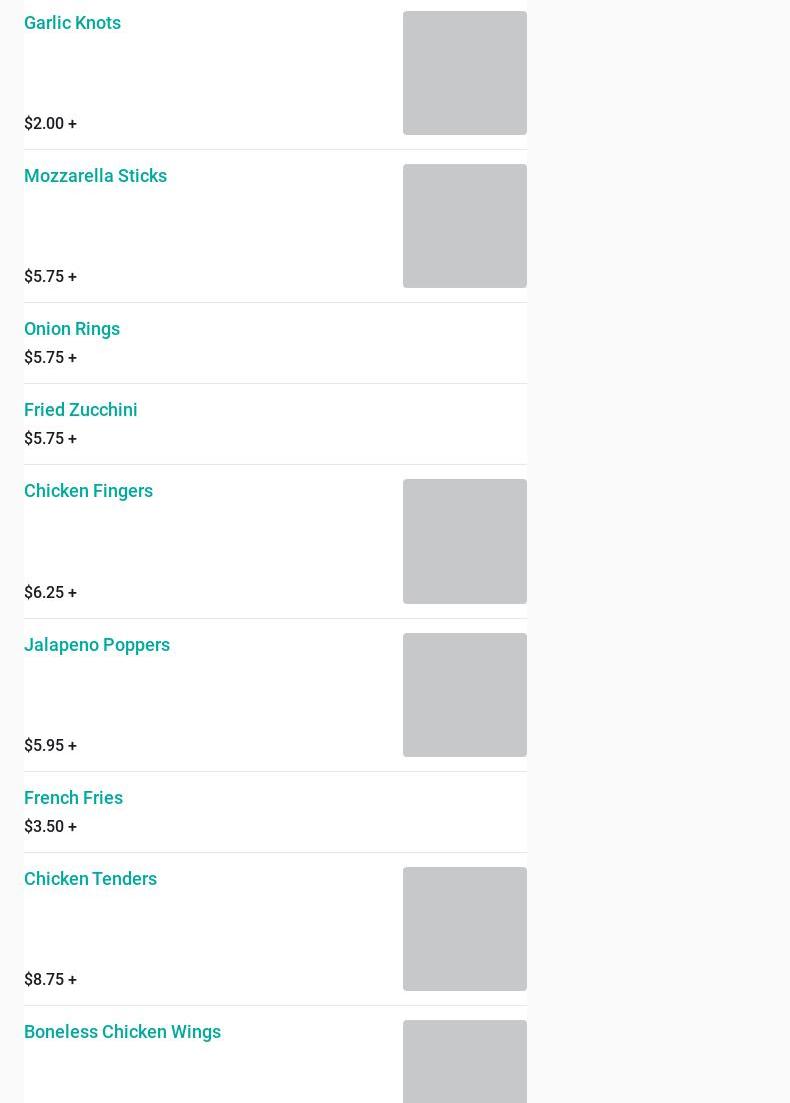Screen dimensions: 790x1103
Task: Click the $3.50 + French Fries price
Action: [x=51, y=827]
